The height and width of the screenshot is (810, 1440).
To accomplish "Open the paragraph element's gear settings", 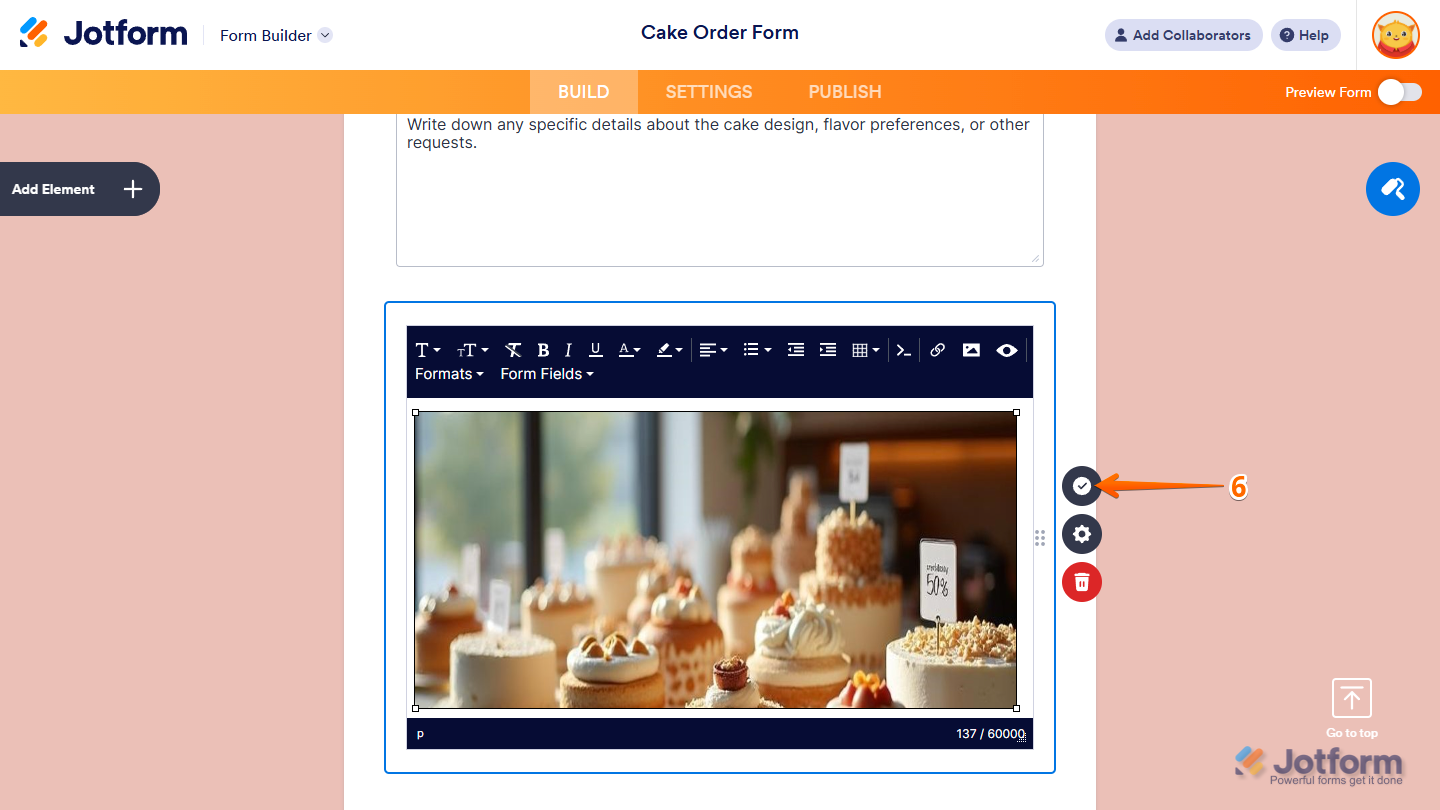I will 1081,534.
